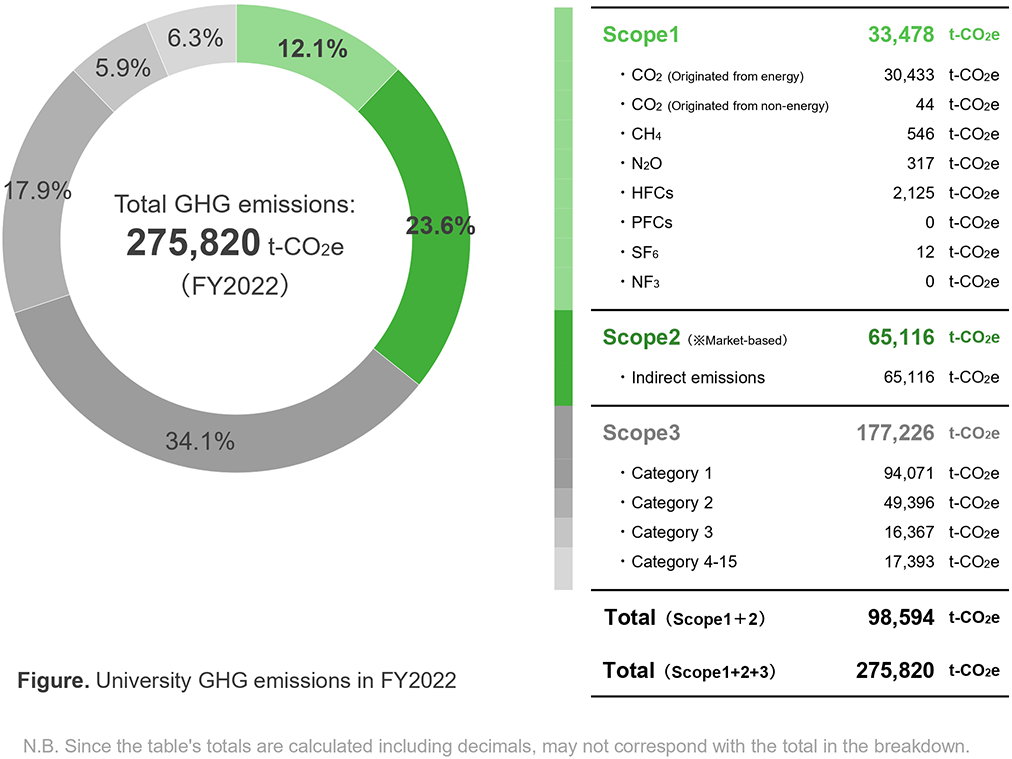The height and width of the screenshot is (759, 1012).
Task: Click the Category 1 row label
Action: 671,473
